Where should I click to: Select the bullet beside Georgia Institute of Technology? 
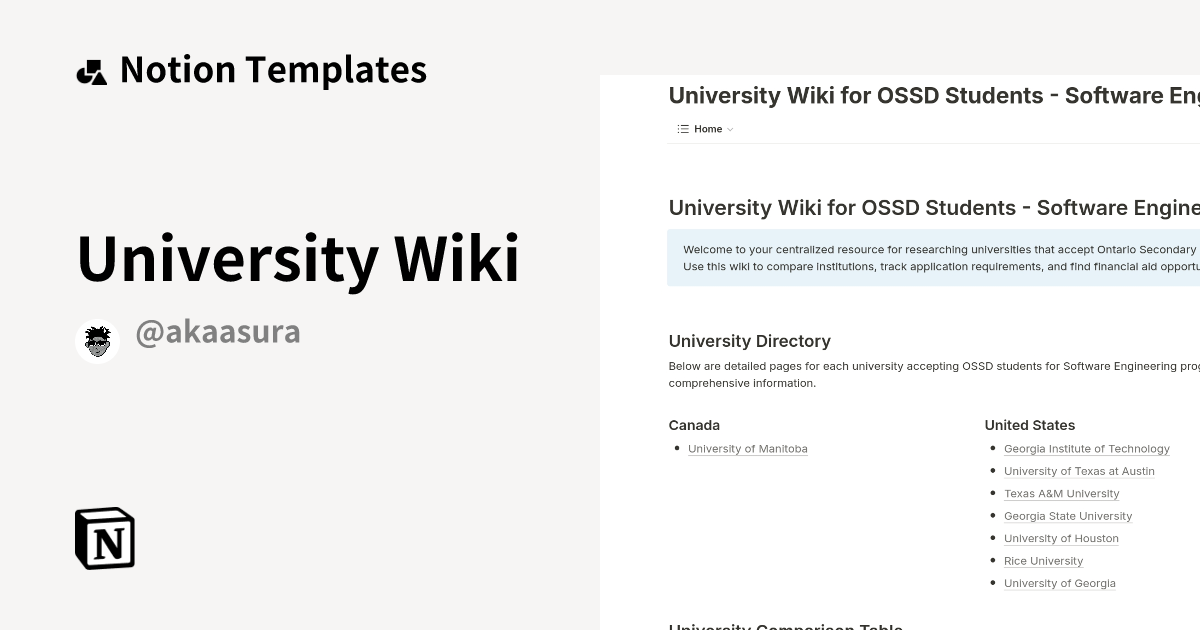click(x=992, y=448)
